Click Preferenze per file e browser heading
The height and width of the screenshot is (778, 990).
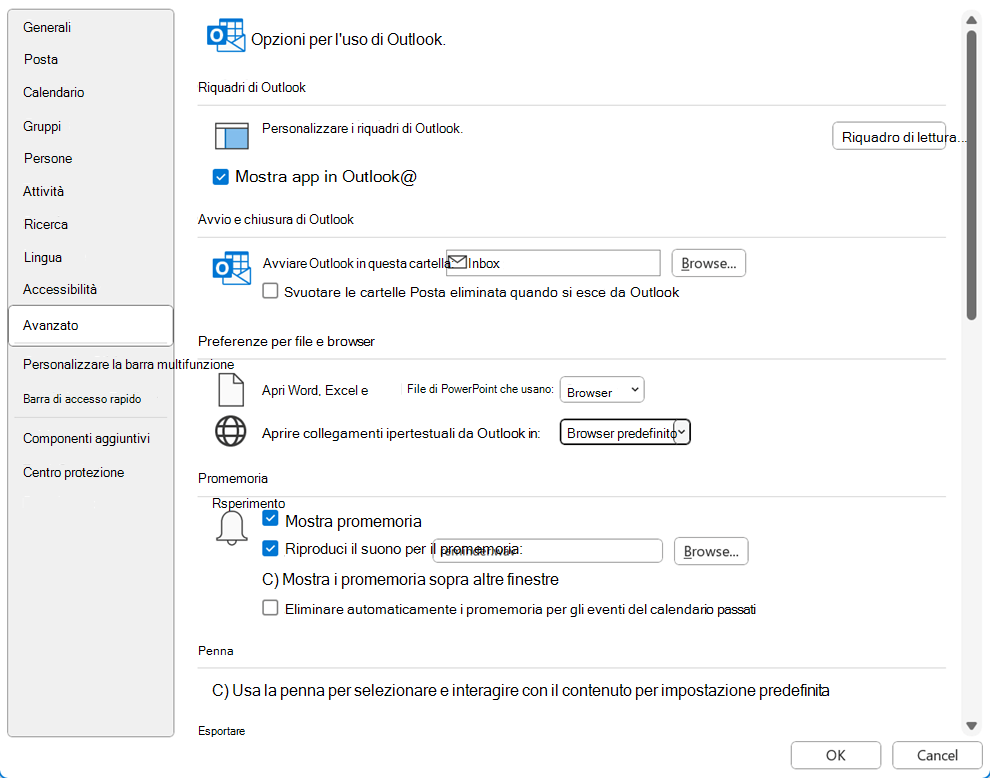pyautogui.click(x=286, y=341)
